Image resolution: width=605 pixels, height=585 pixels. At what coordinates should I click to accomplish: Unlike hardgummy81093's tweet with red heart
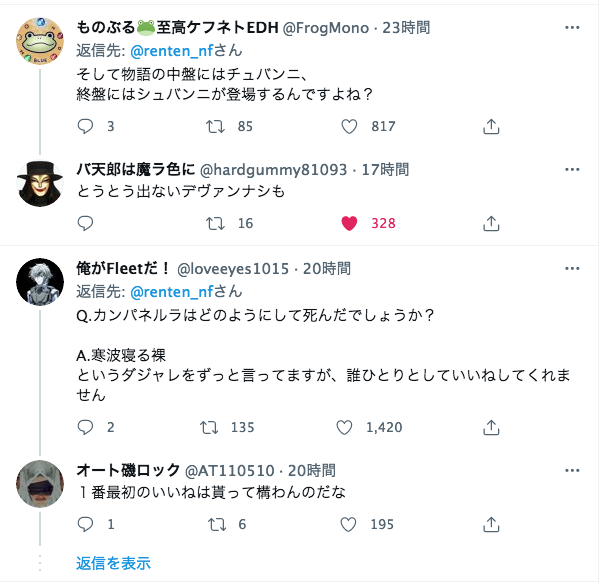click(349, 223)
